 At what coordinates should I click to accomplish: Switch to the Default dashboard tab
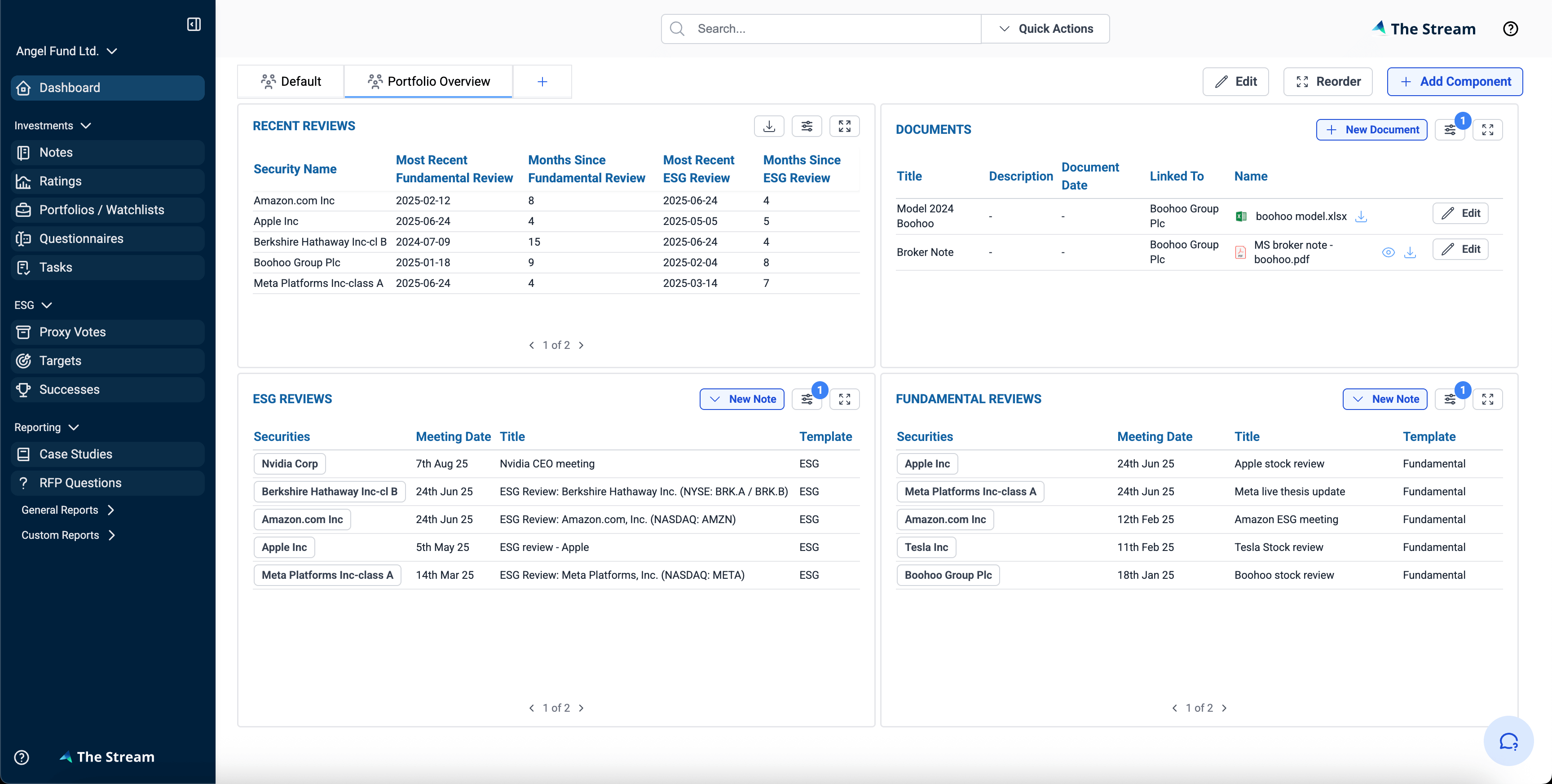click(x=291, y=81)
